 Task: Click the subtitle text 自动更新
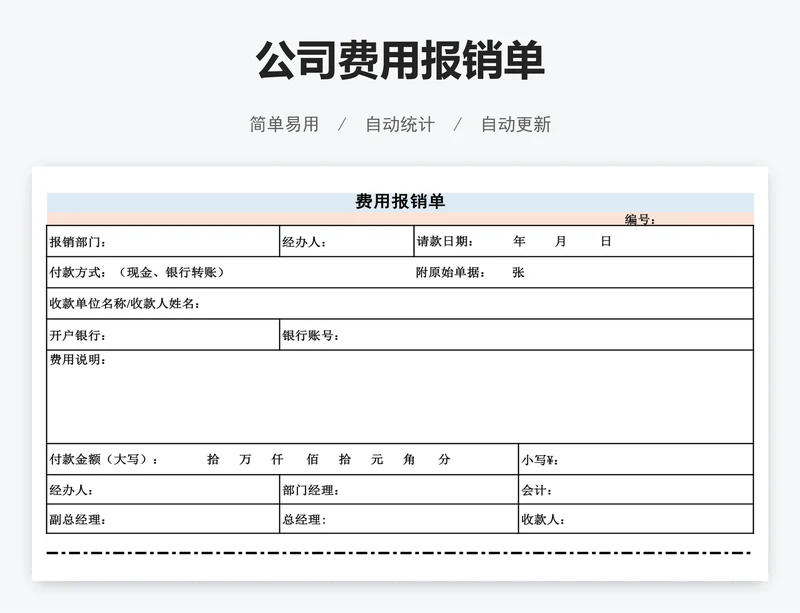(x=516, y=125)
